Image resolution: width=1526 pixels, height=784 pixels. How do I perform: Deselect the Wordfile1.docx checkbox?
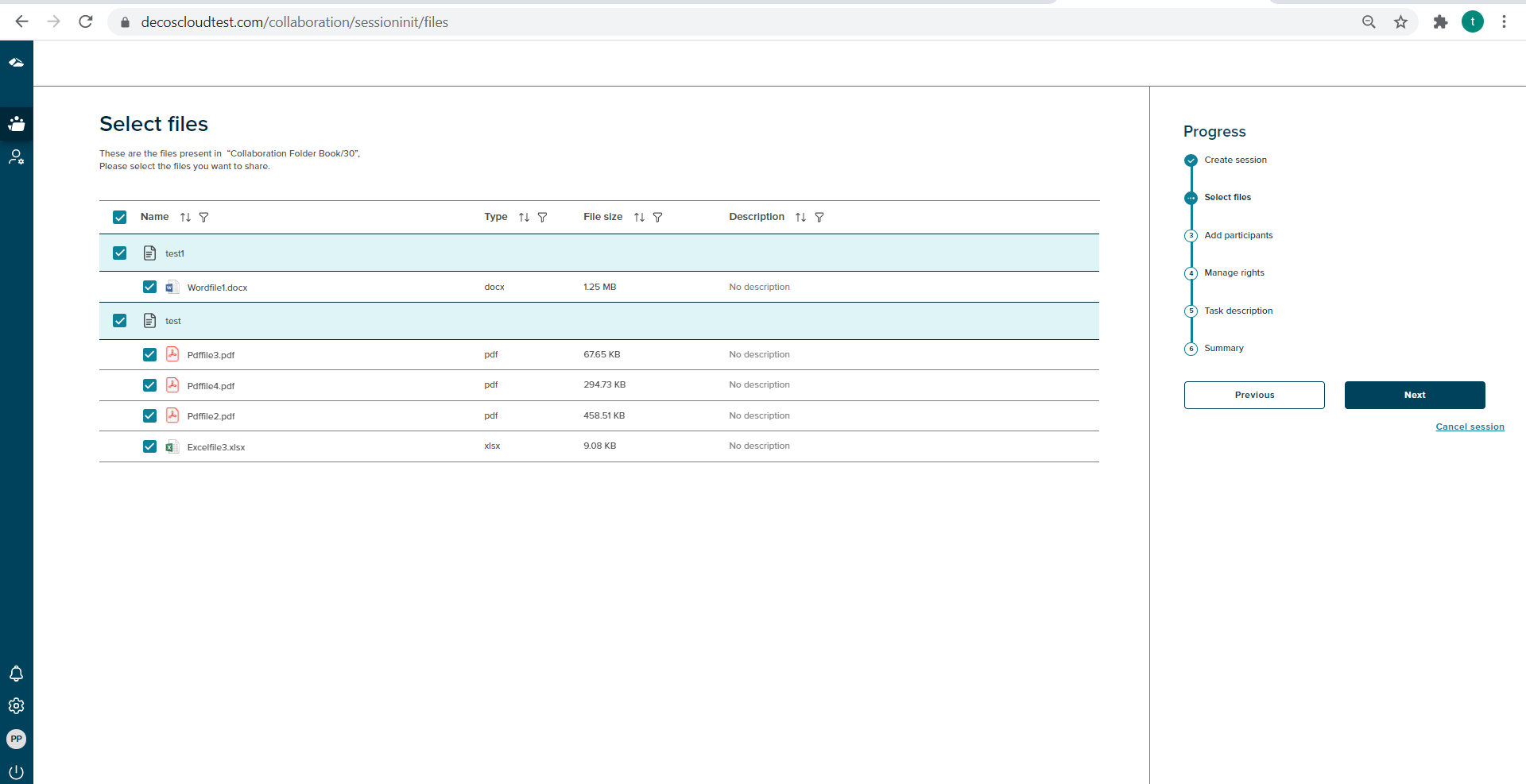(x=149, y=287)
